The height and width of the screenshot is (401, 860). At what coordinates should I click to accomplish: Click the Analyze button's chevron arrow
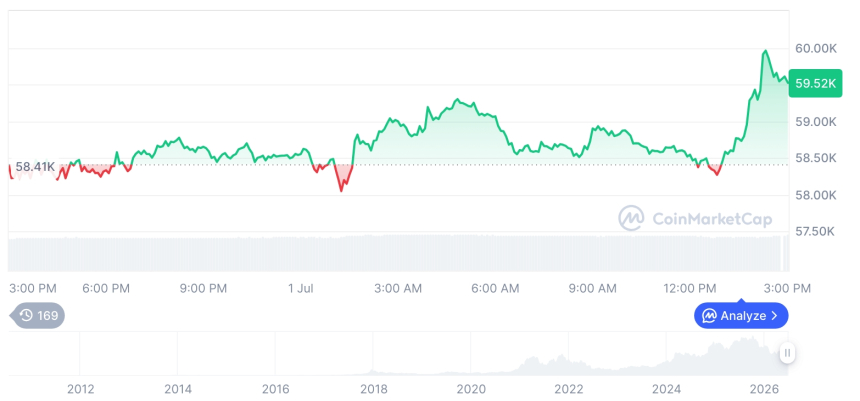pos(774,315)
